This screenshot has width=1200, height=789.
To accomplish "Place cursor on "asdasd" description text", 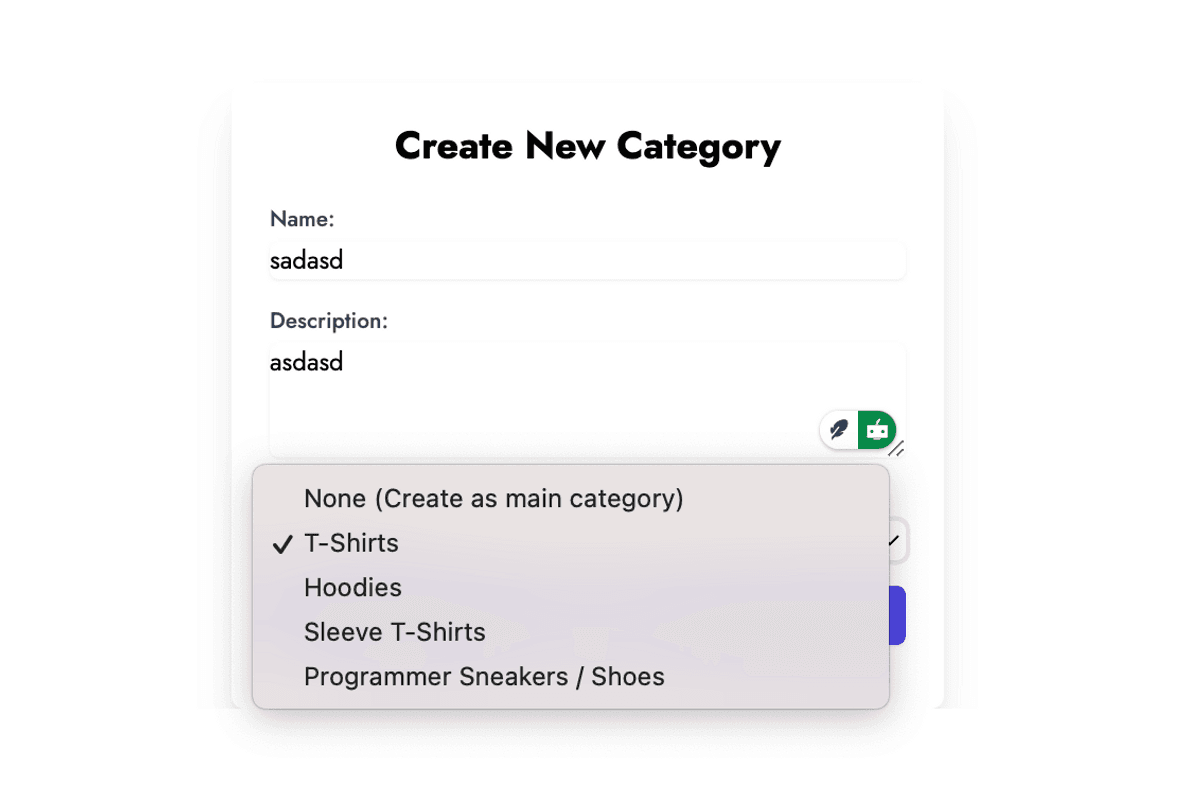I will pos(307,362).
